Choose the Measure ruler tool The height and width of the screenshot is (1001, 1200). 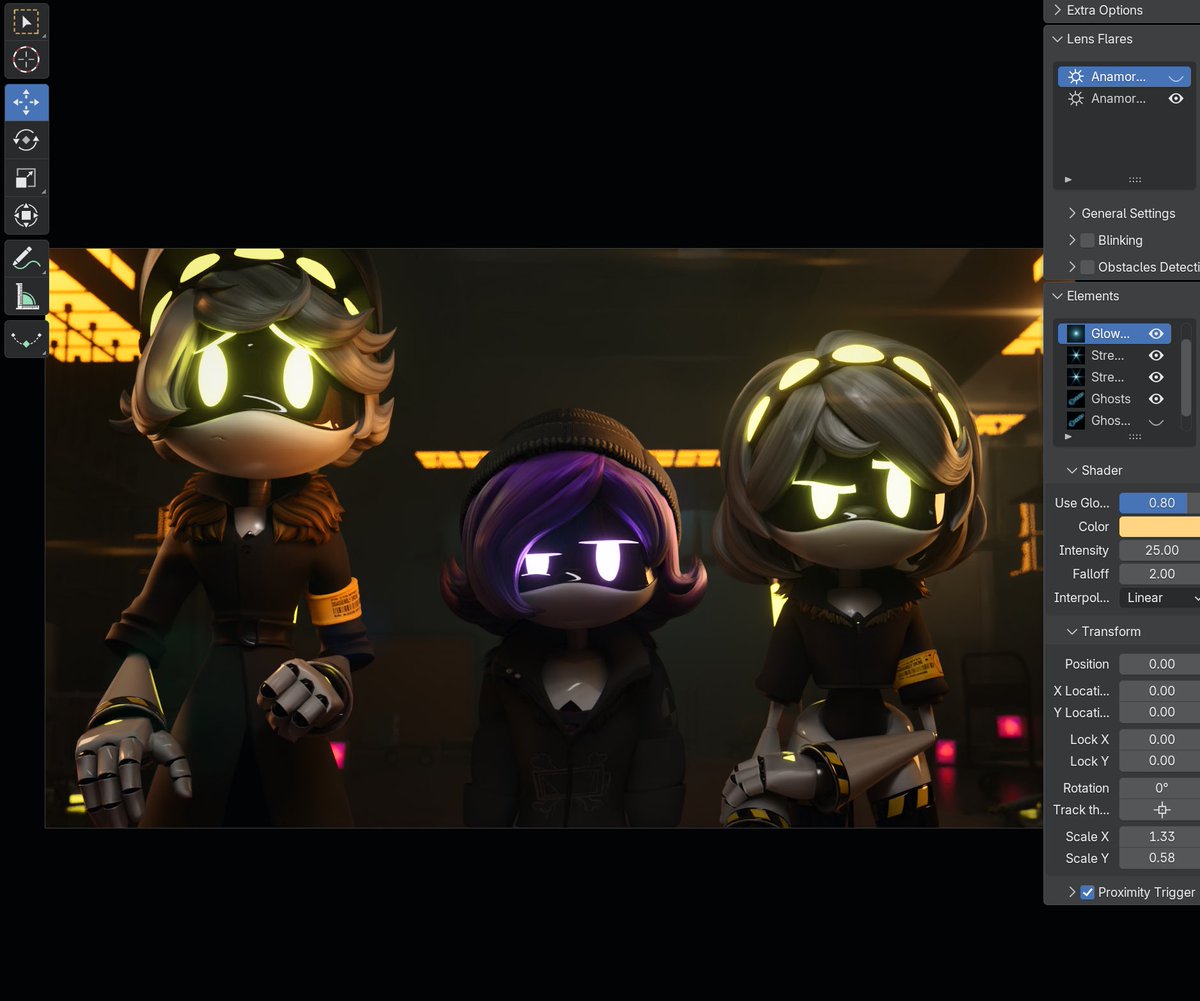click(26, 297)
